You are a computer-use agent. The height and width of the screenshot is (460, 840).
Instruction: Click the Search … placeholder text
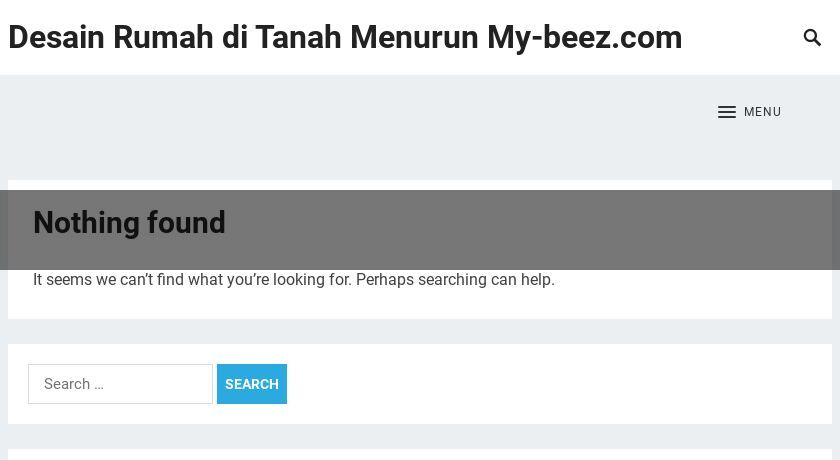click(74, 384)
